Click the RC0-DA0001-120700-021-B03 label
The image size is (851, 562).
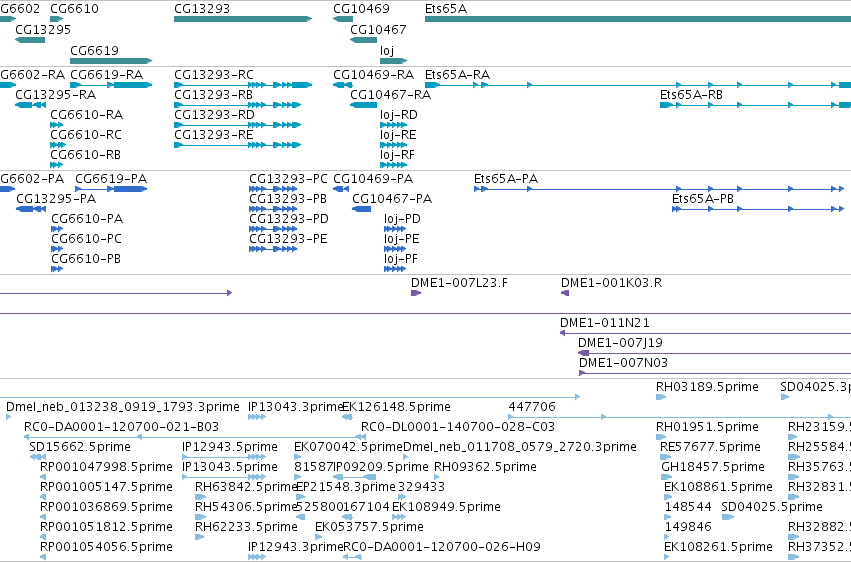(122, 427)
